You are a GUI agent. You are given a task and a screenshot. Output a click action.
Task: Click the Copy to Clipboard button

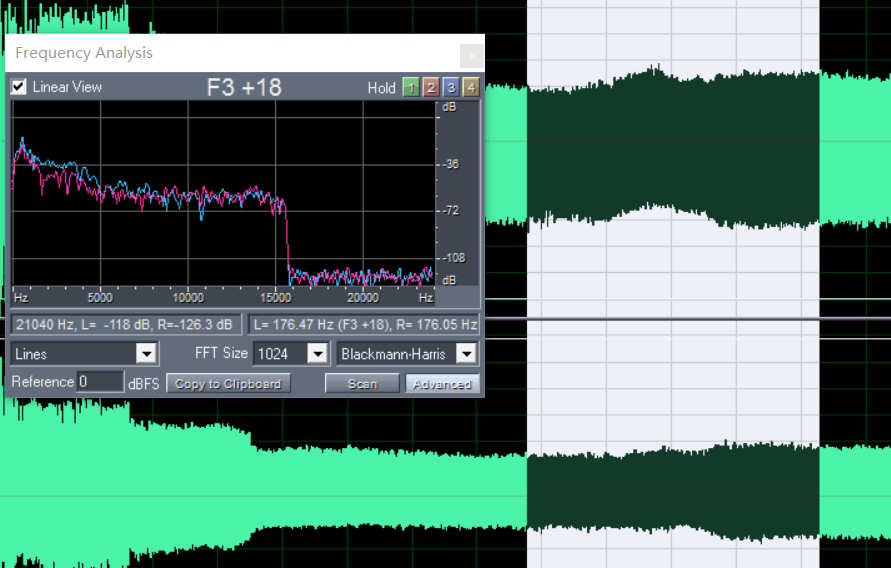pyautogui.click(x=229, y=383)
